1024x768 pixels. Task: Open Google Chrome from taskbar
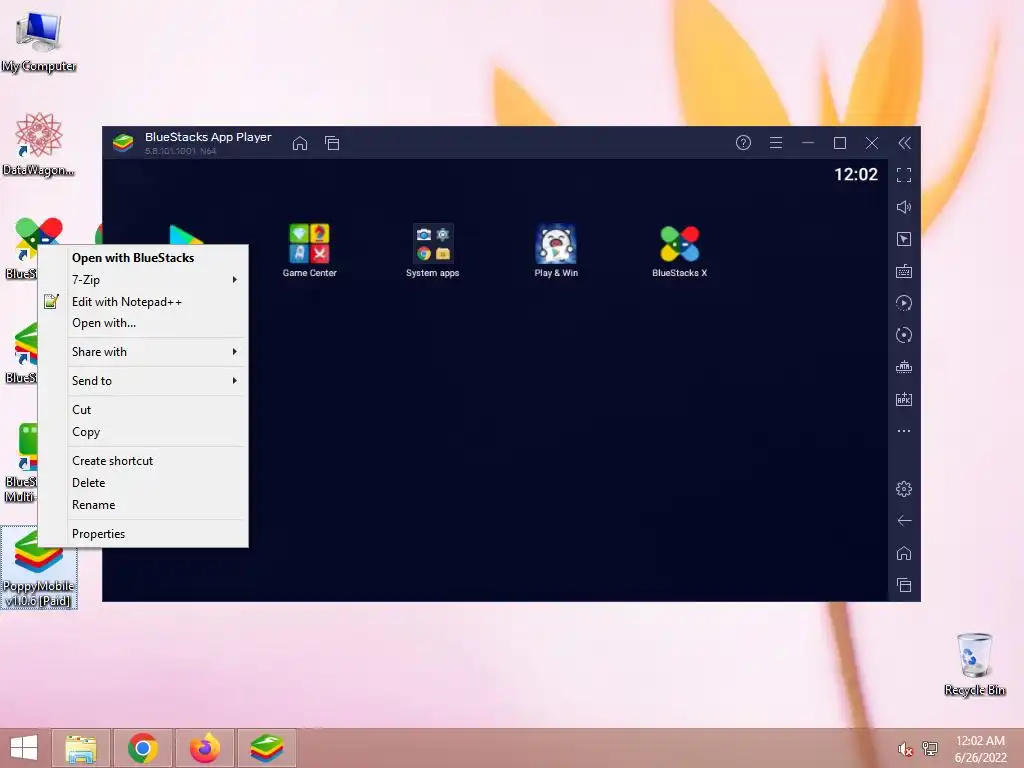(x=142, y=748)
